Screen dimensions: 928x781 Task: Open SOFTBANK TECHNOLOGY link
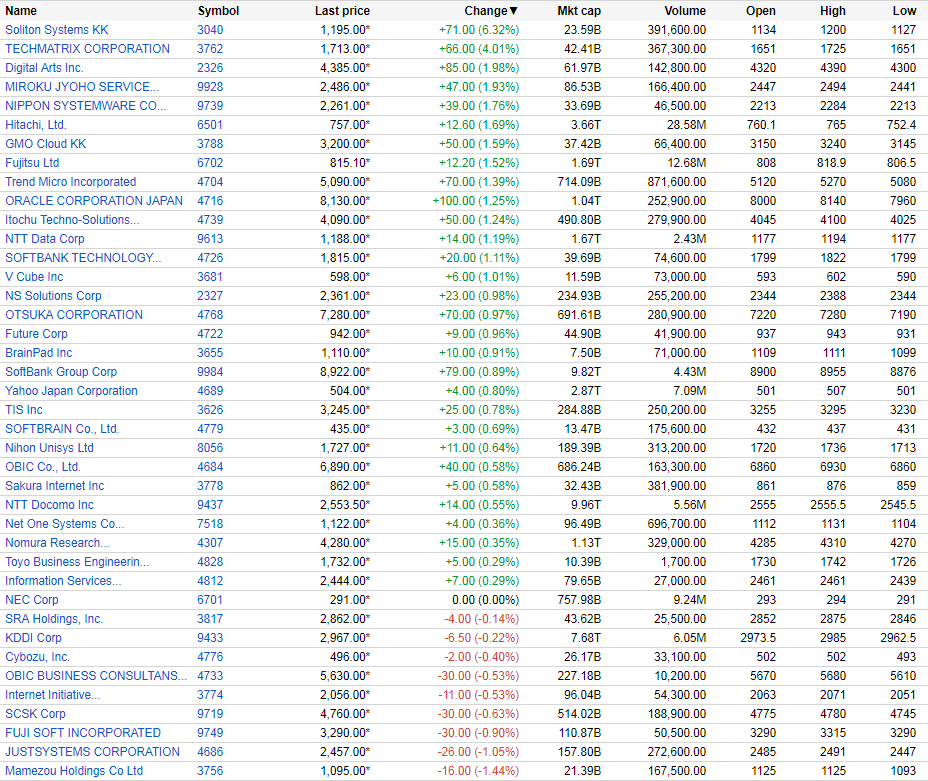click(x=83, y=257)
